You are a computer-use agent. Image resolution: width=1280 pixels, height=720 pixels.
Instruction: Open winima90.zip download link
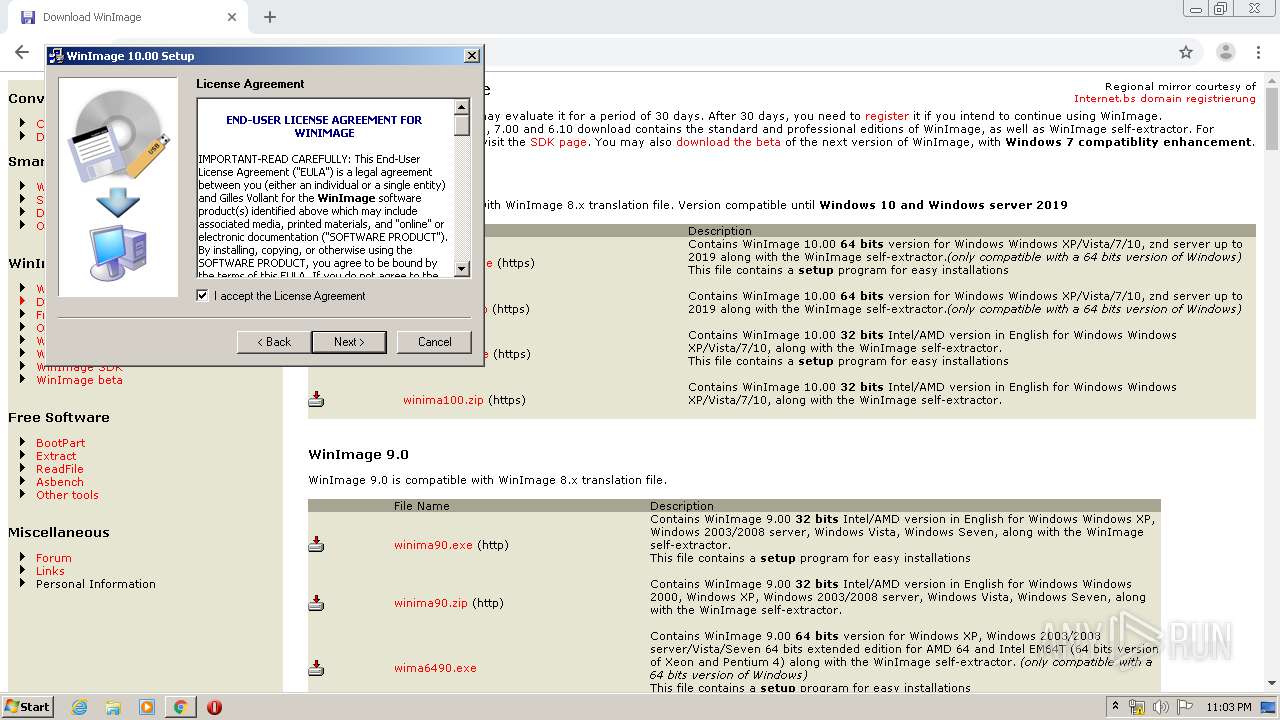(x=431, y=603)
